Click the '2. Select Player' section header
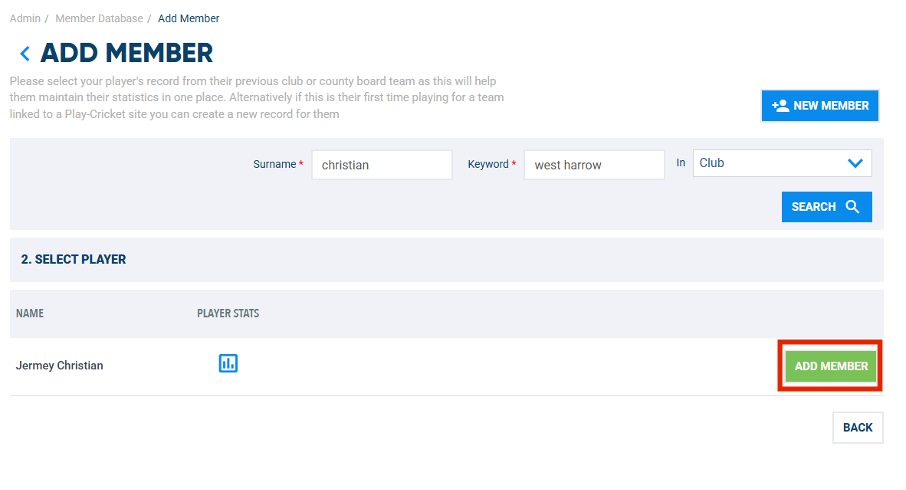The width and height of the screenshot is (906, 490). 74,259
